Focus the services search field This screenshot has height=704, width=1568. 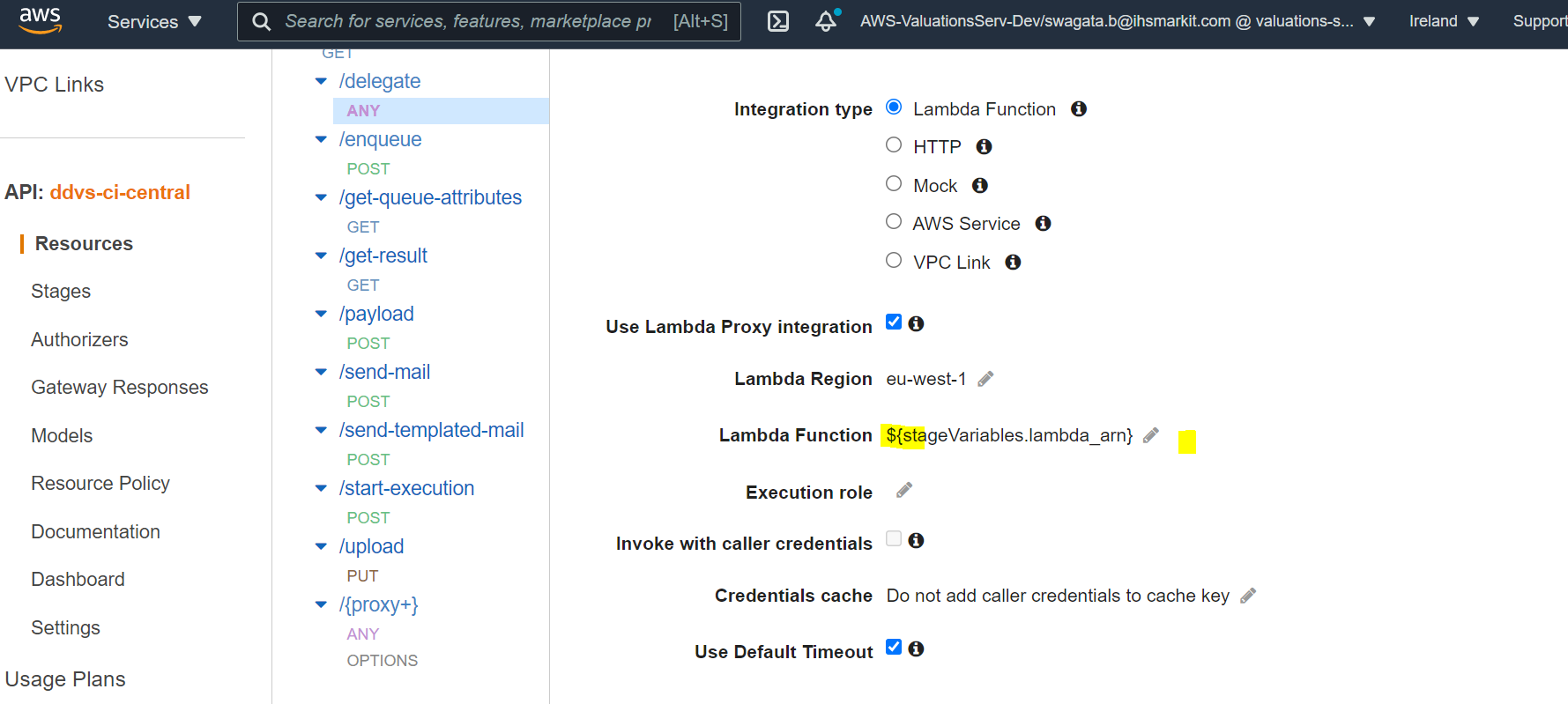pyautogui.click(x=489, y=21)
